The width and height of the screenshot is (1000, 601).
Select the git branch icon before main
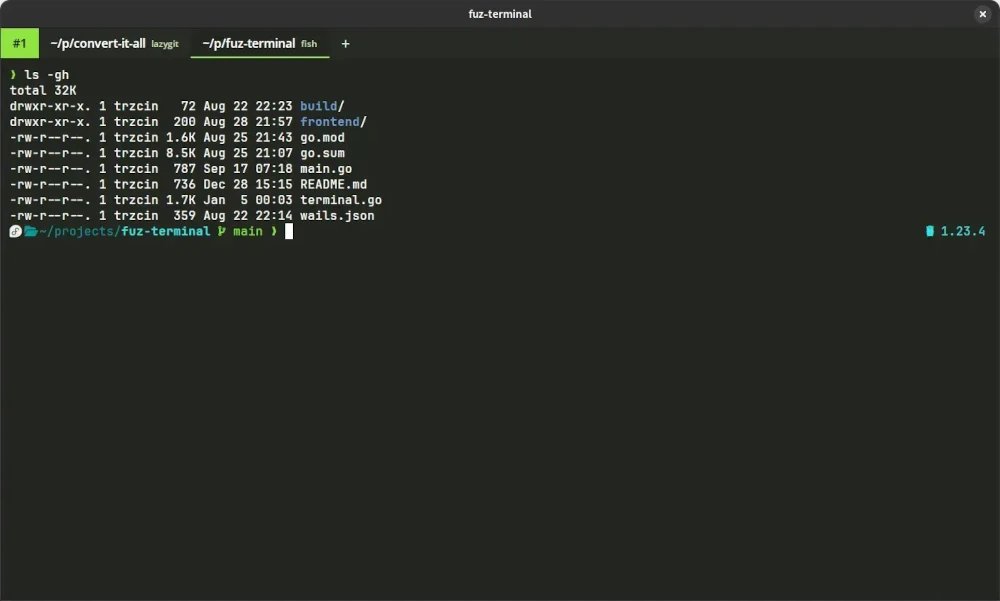click(x=219, y=231)
